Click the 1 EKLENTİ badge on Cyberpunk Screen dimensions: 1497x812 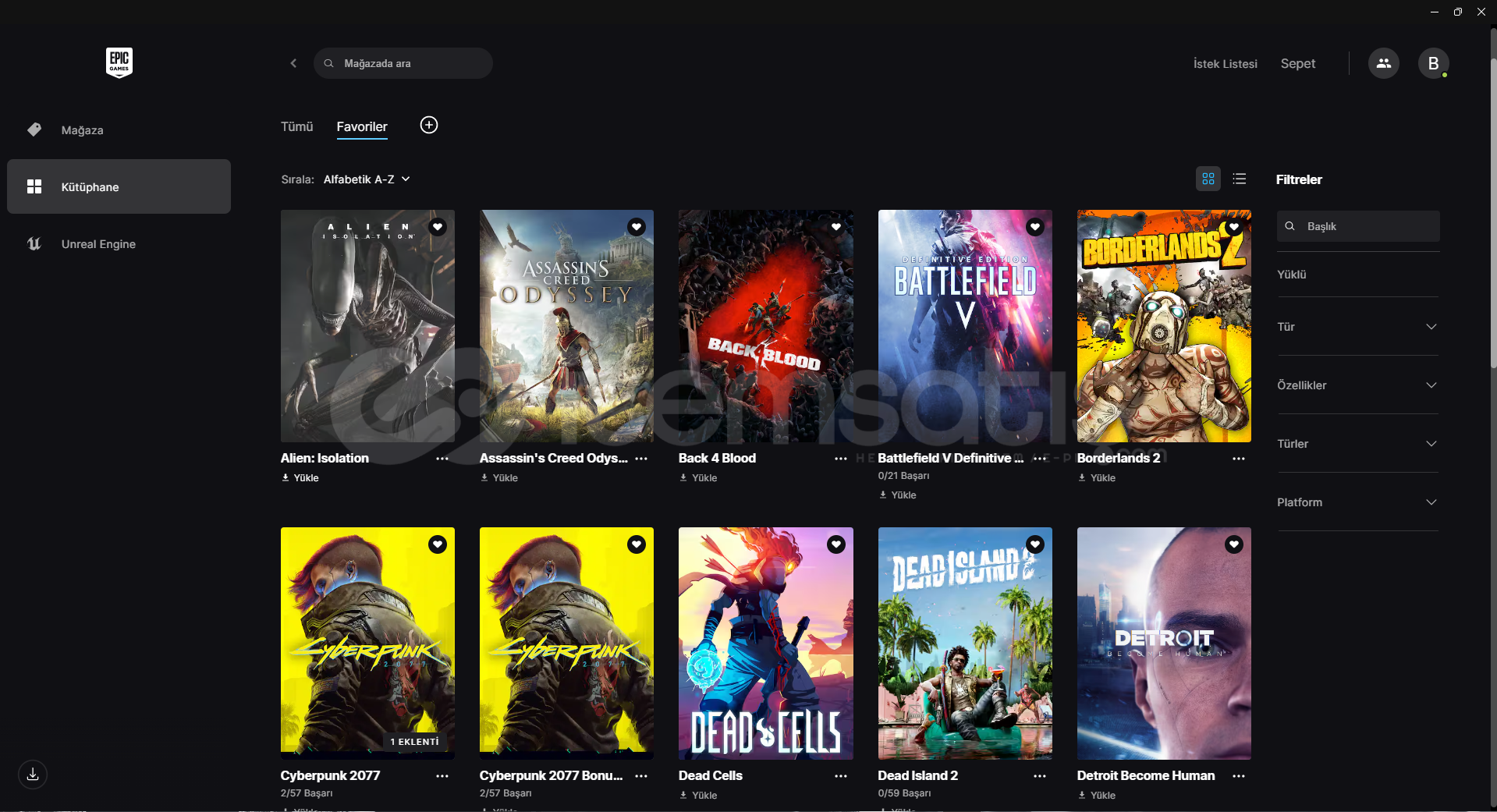click(x=414, y=742)
